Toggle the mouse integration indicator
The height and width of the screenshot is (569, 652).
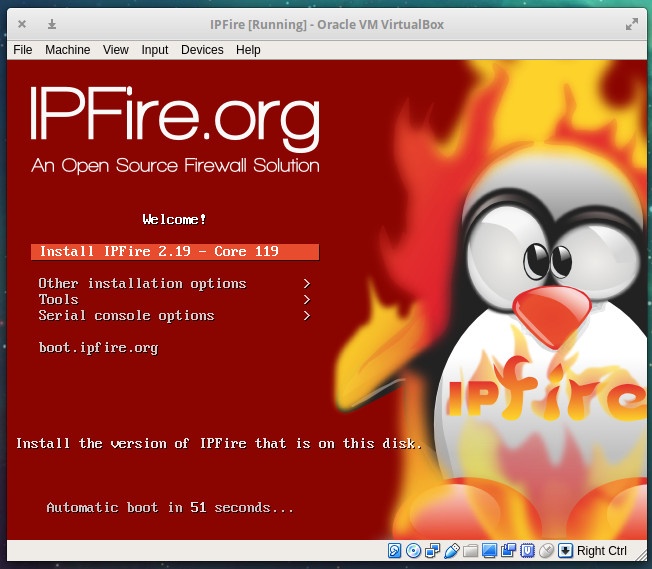[x=546, y=550]
